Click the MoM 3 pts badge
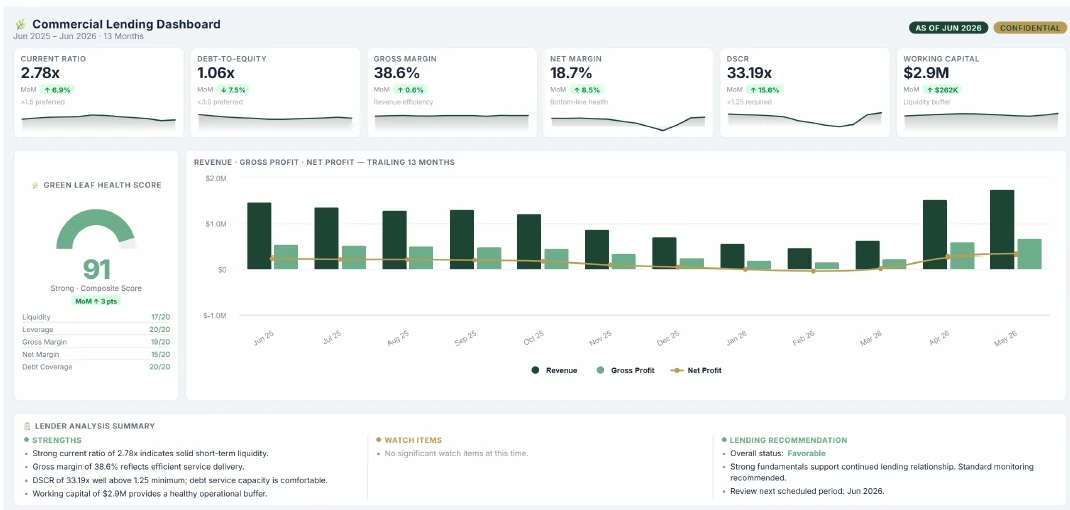The width and height of the screenshot is (1070, 510). pyautogui.click(x=96, y=301)
